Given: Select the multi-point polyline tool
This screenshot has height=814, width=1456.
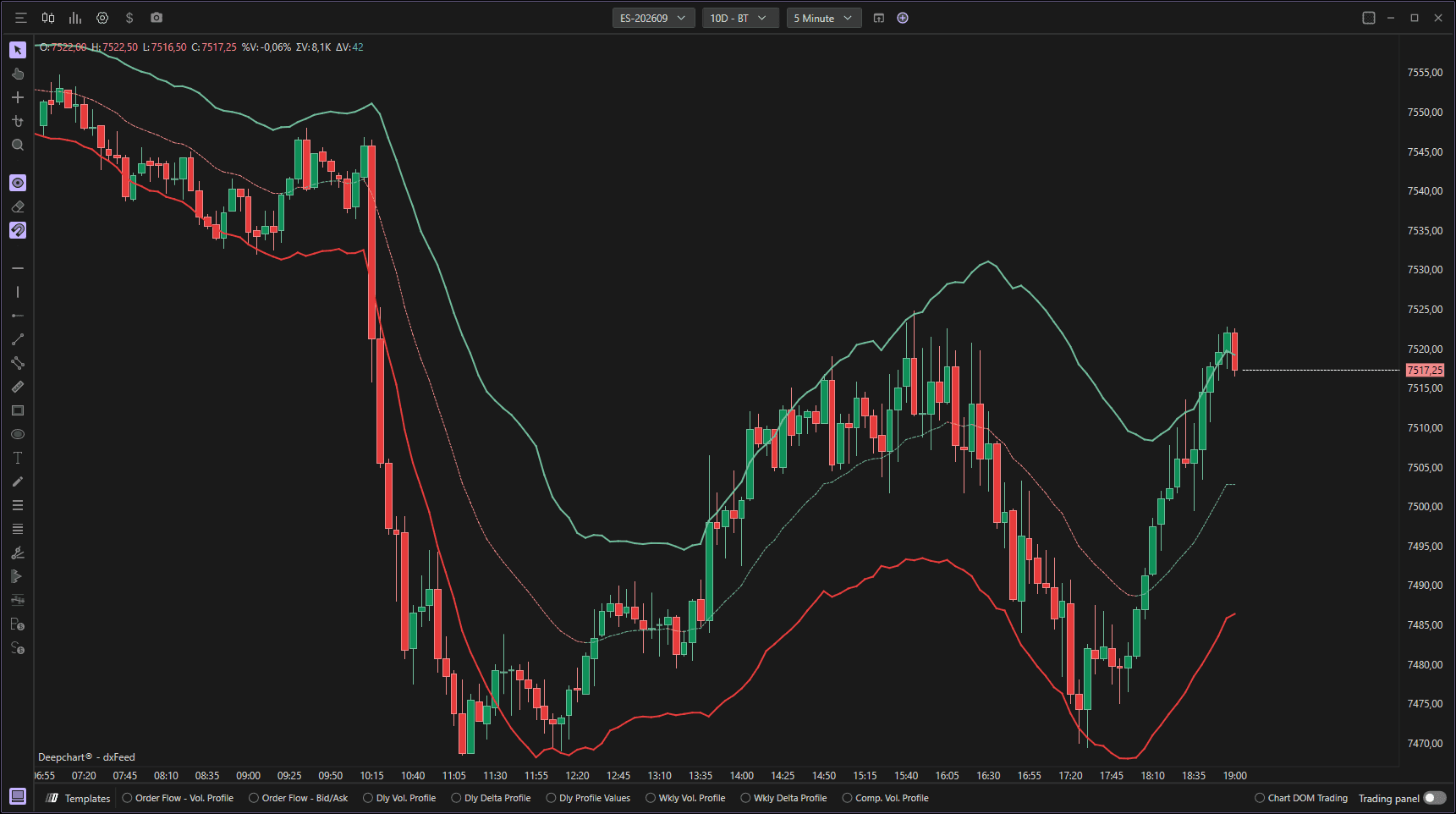Looking at the screenshot, I should tap(18, 363).
